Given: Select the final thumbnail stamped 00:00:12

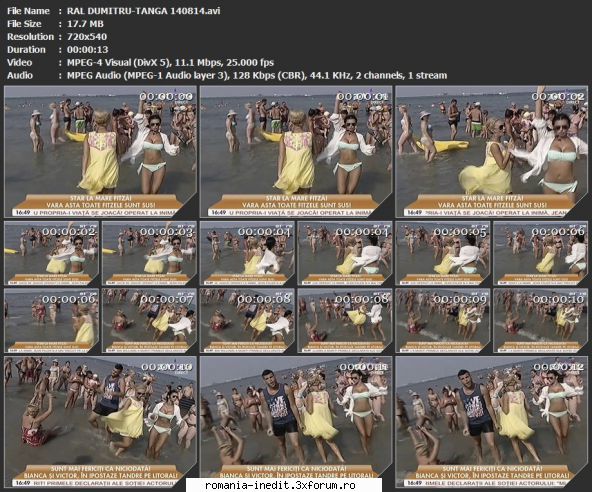Looking at the screenshot, I should [492, 422].
